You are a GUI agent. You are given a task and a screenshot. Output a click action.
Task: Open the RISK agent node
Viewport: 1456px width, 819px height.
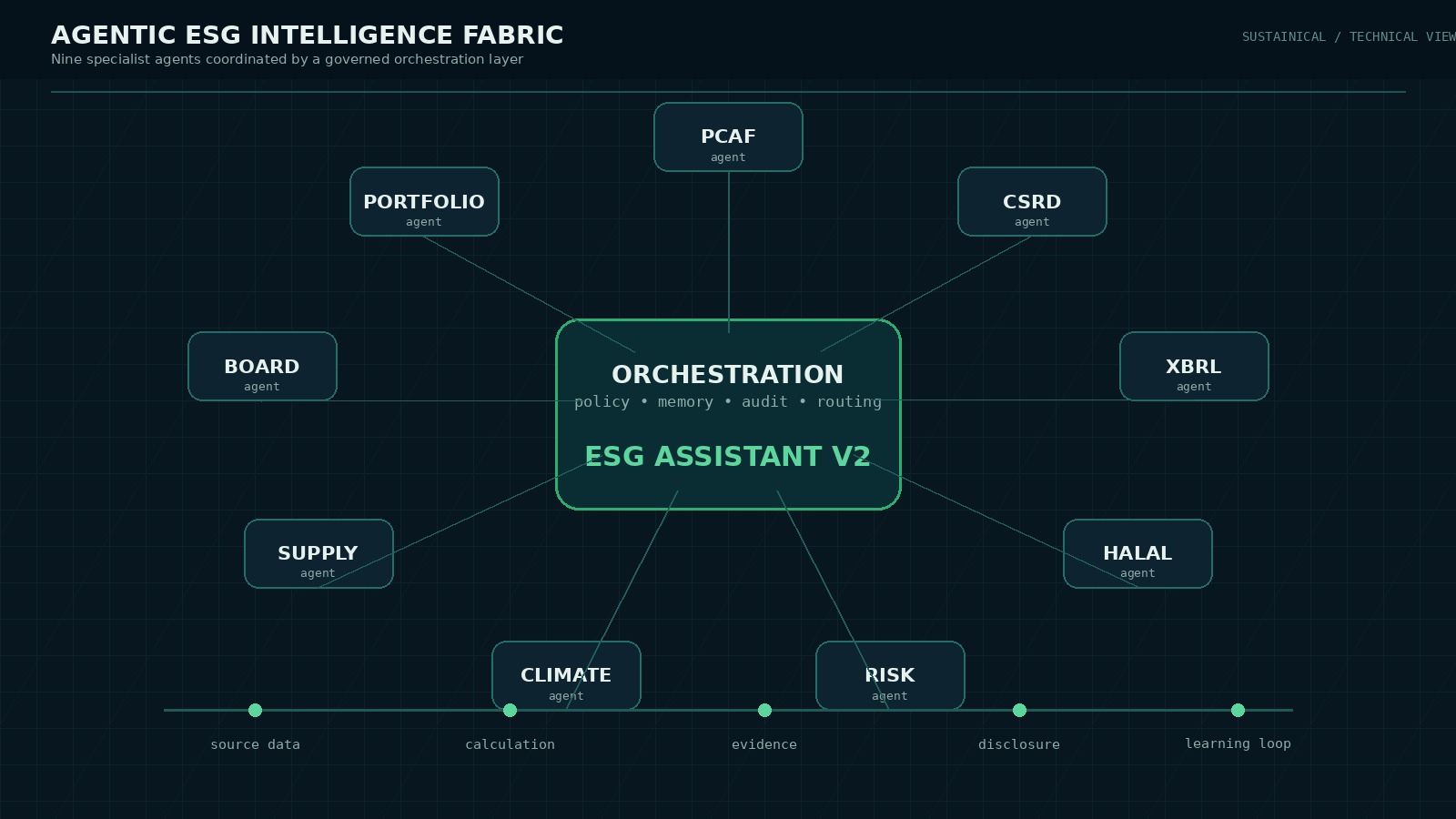[890, 676]
